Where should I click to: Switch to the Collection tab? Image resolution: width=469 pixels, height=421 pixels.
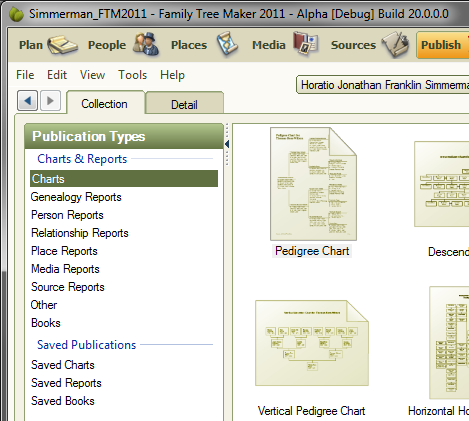(x=106, y=103)
